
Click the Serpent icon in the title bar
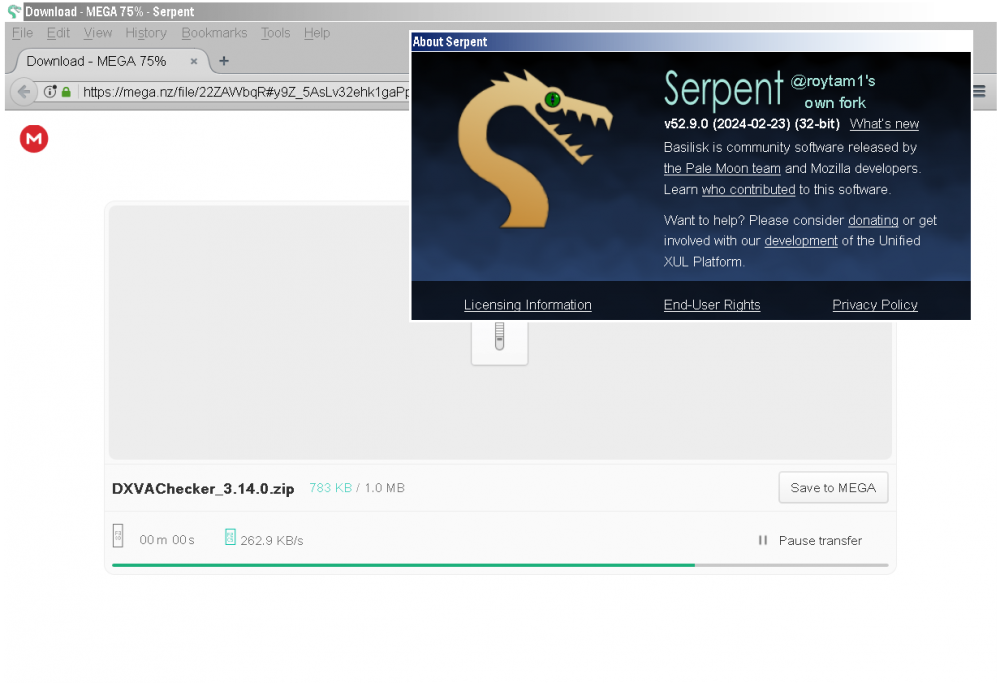click(x=14, y=11)
